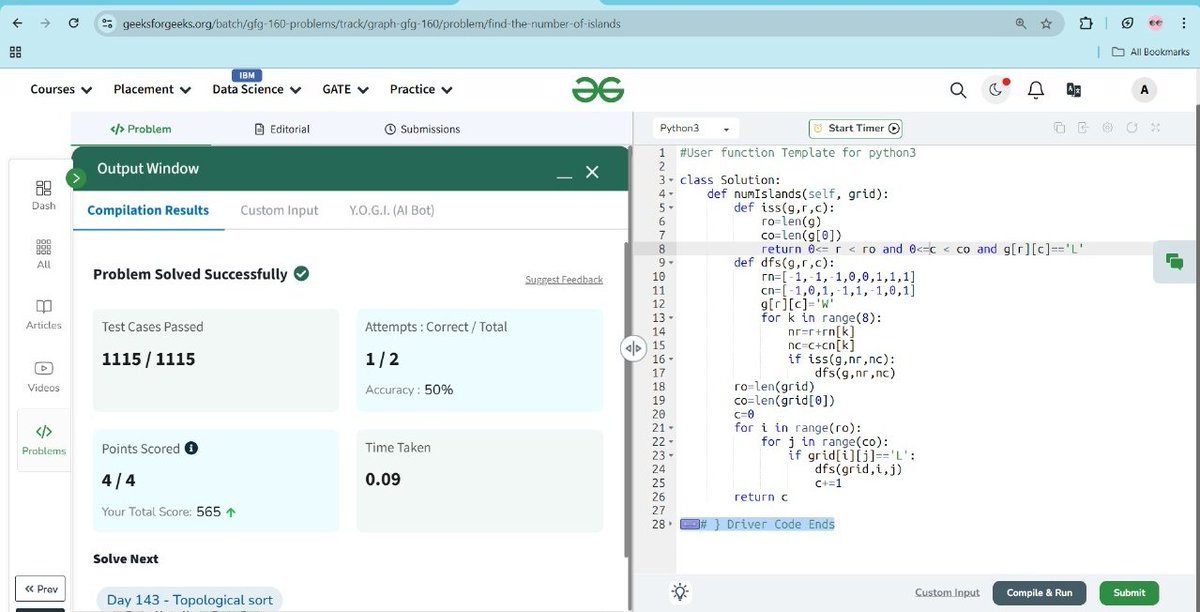Viewport: 1200px width, 612px height.
Task: Click the language translate icon
Action: [1074, 90]
